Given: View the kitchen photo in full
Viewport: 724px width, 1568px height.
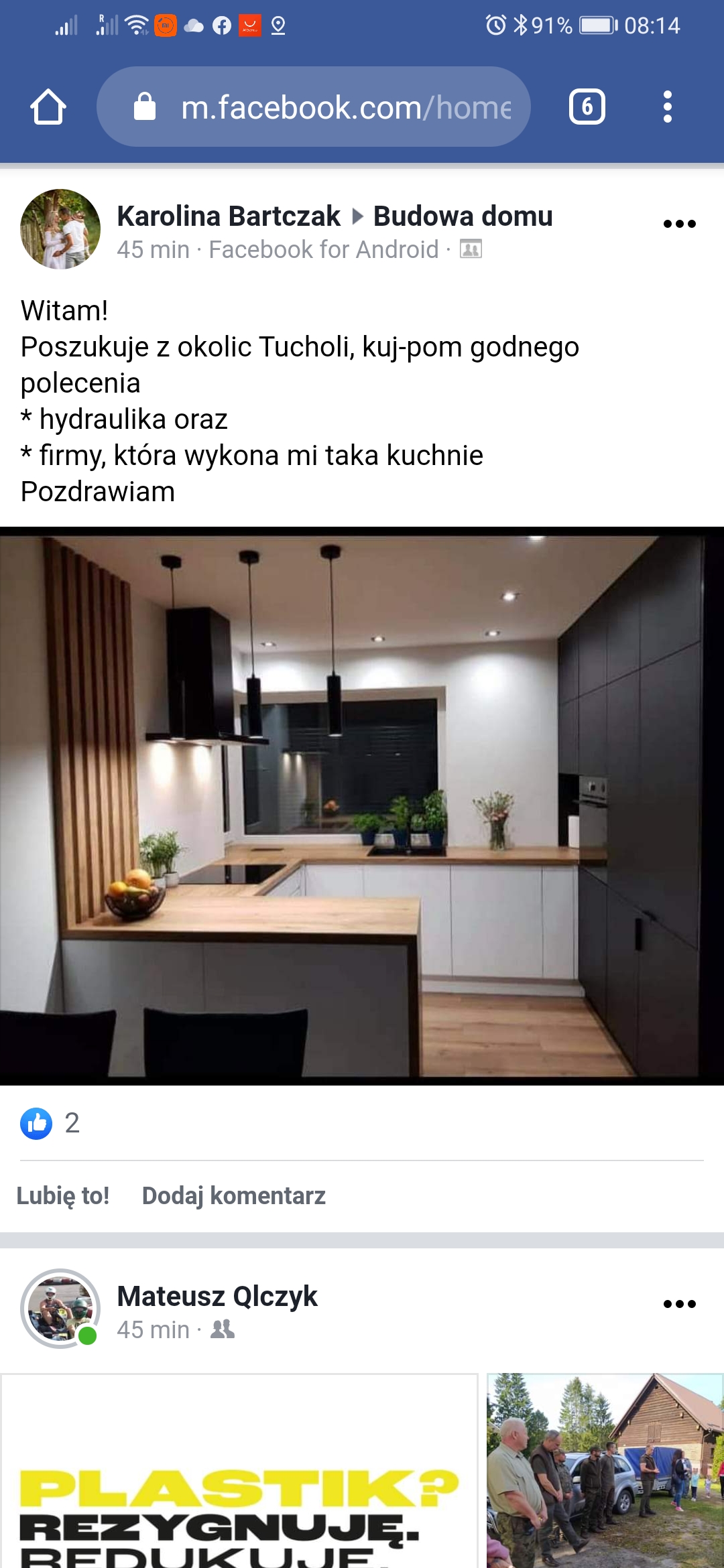Looking at the screenshot, I should (362, 806).
